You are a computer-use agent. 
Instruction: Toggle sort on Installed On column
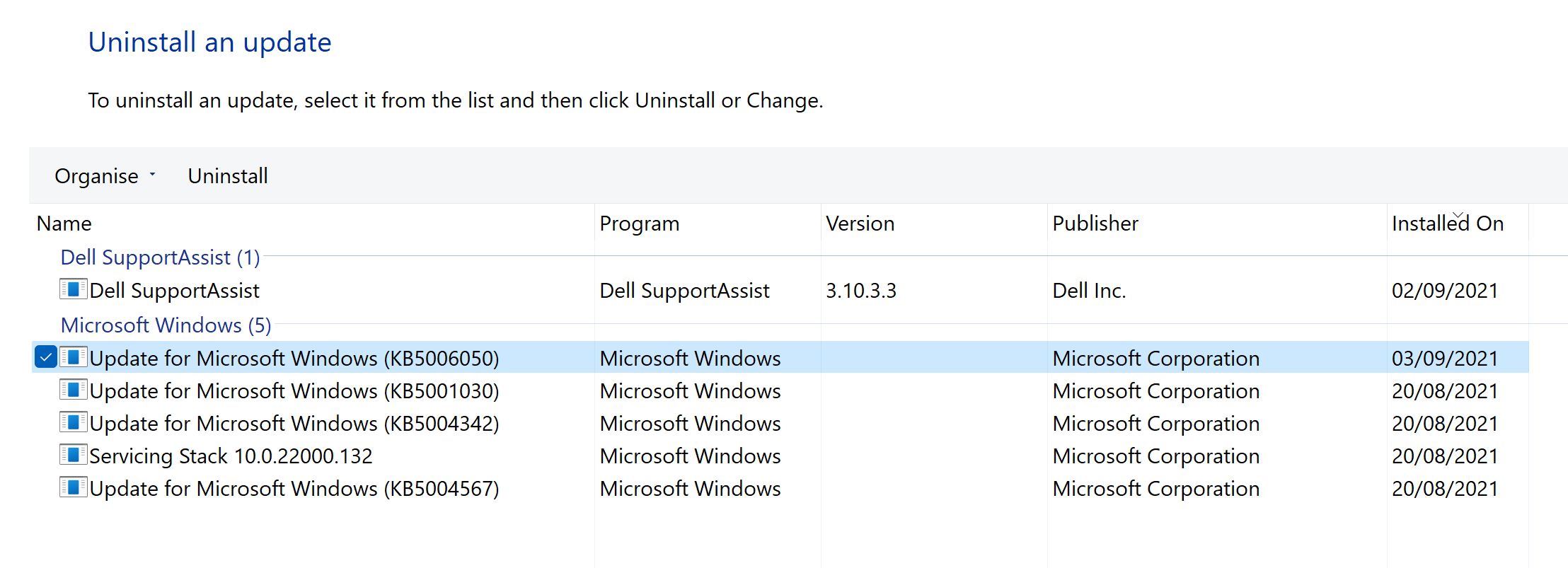[1447, 224]
